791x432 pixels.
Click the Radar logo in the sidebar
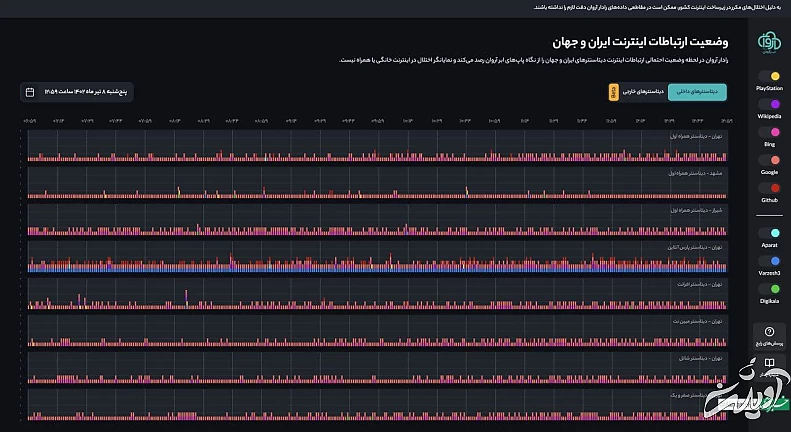coord(769,42)
